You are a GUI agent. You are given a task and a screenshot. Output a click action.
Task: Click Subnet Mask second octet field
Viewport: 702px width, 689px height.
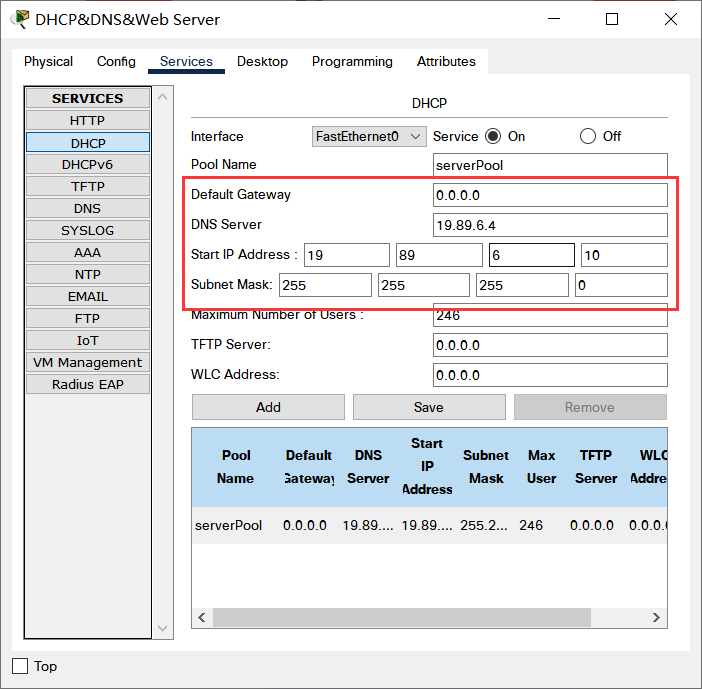[x=424, y=285]
